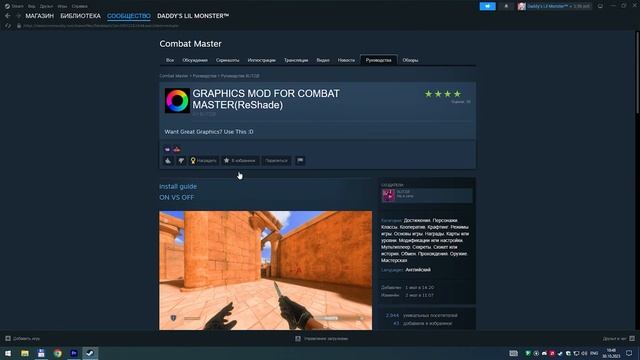Screen dimensions: 640x360
Task: Click the Combat Master page title
Action: point(191,44)
